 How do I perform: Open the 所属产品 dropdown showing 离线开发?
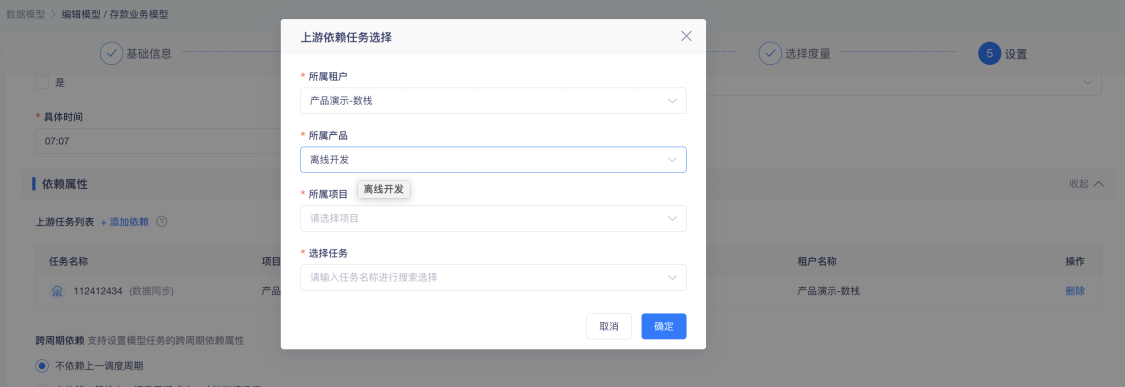(493, 159)
